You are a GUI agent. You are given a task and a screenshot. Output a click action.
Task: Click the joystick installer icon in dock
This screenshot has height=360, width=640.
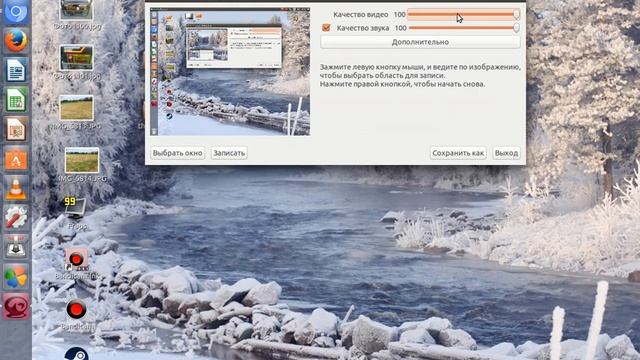(16, 247)
